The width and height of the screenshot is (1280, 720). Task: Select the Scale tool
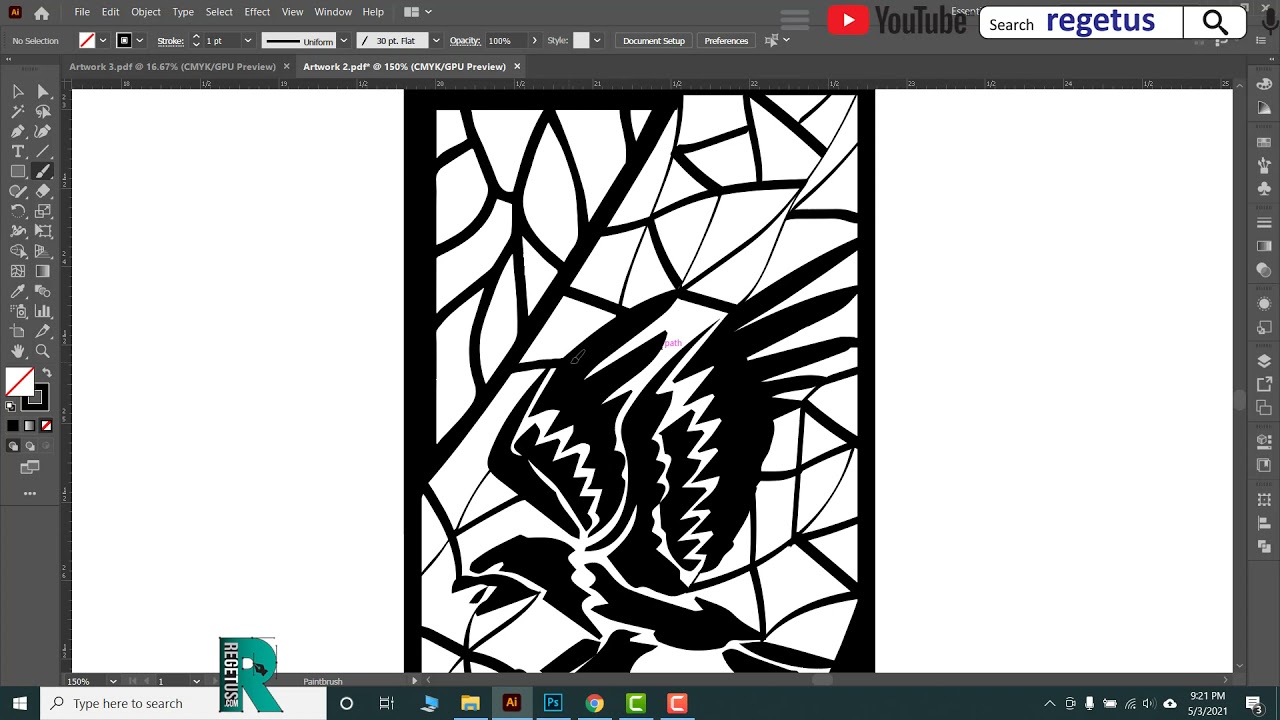43,212
